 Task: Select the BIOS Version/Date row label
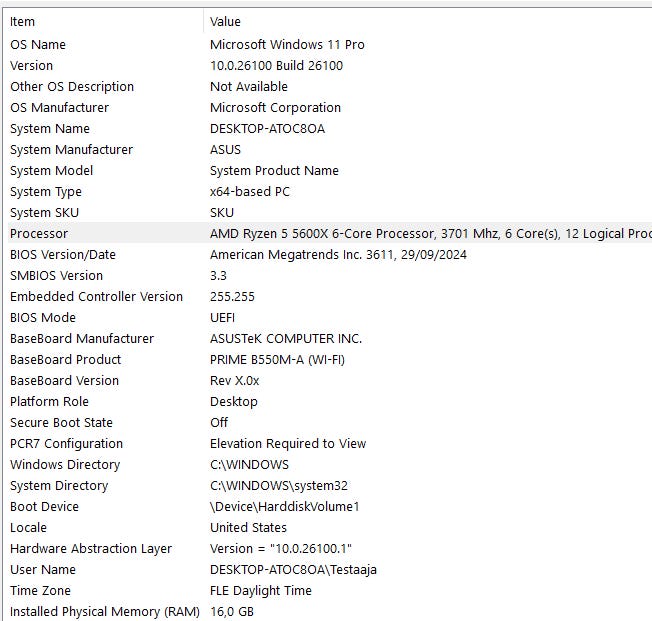[x=63, y=255]
